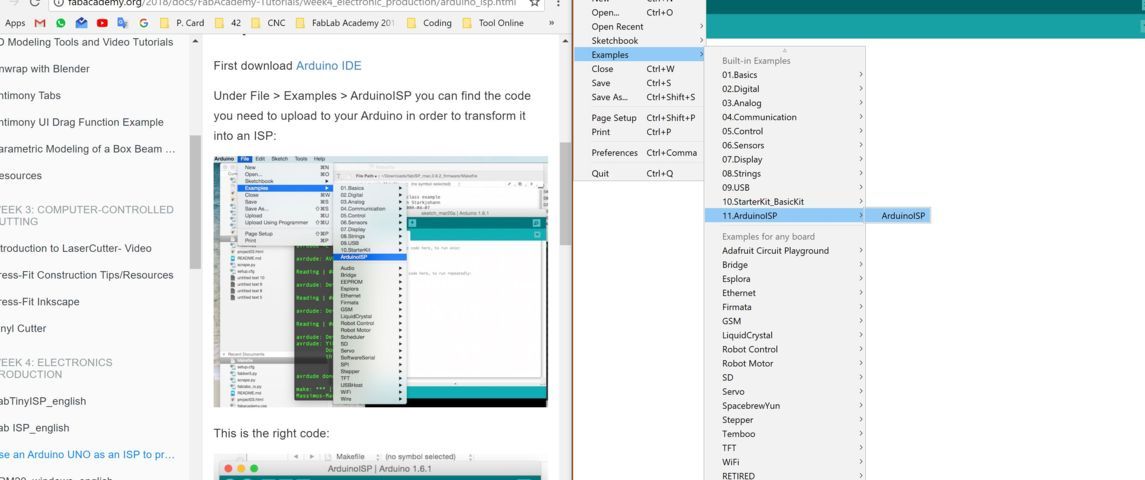
Task: Open 'Press-Fit Construction Tips/Resources' link
Action: pyautogui.click(x=87, y=275)
